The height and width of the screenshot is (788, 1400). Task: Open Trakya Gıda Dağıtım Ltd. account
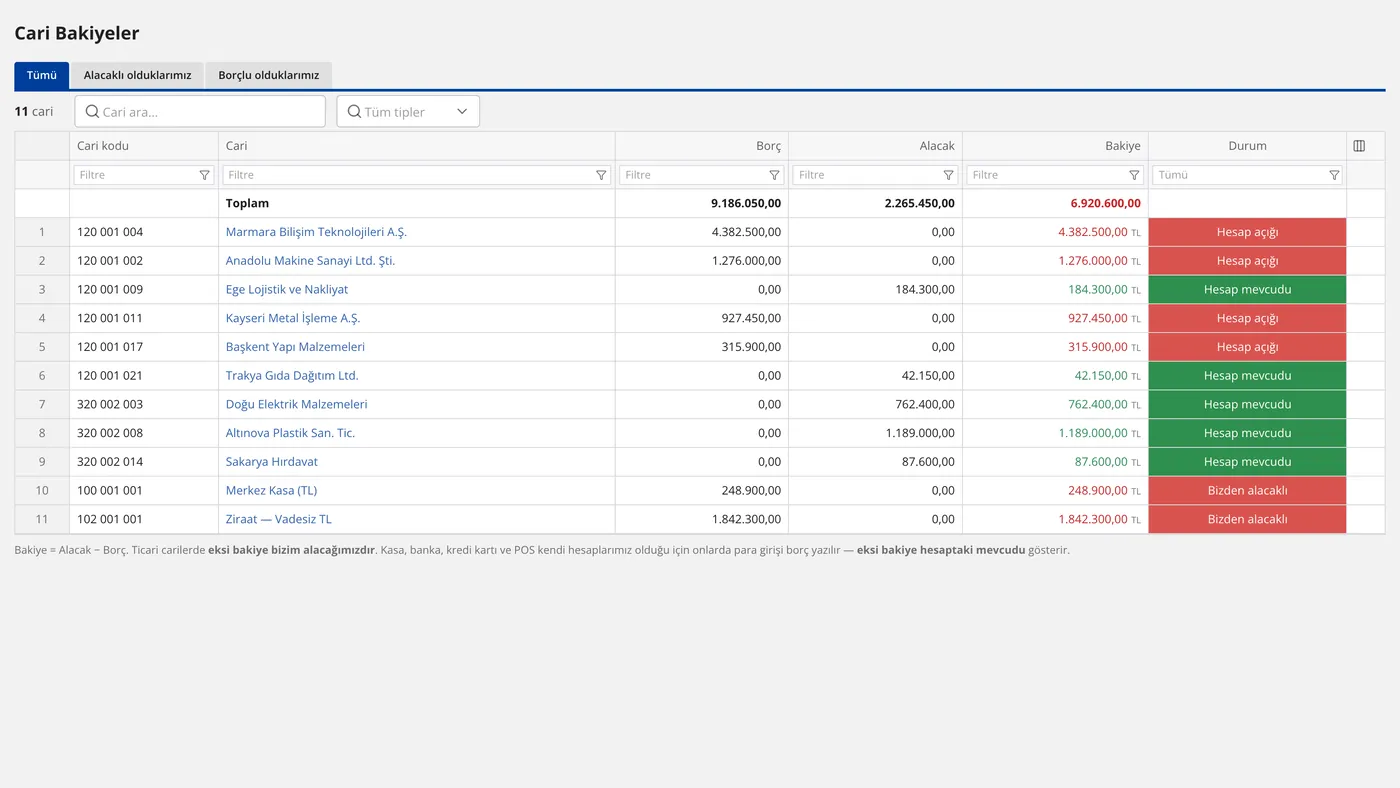coord(292,376)
